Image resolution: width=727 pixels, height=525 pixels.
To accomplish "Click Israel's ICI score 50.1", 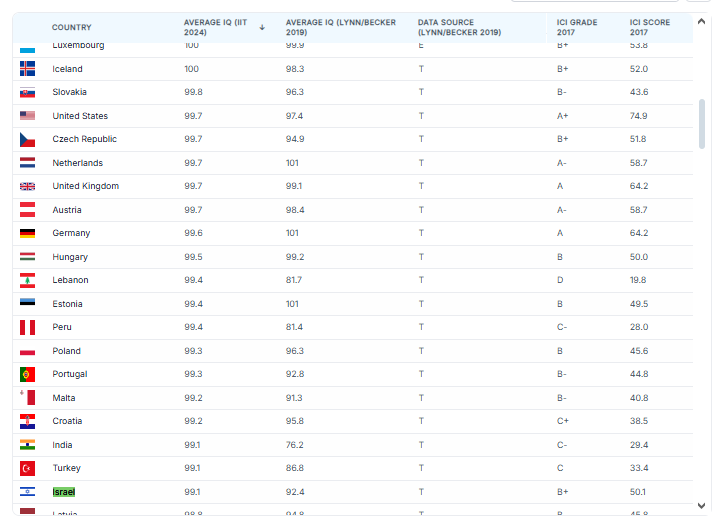I will coord(638,492).
